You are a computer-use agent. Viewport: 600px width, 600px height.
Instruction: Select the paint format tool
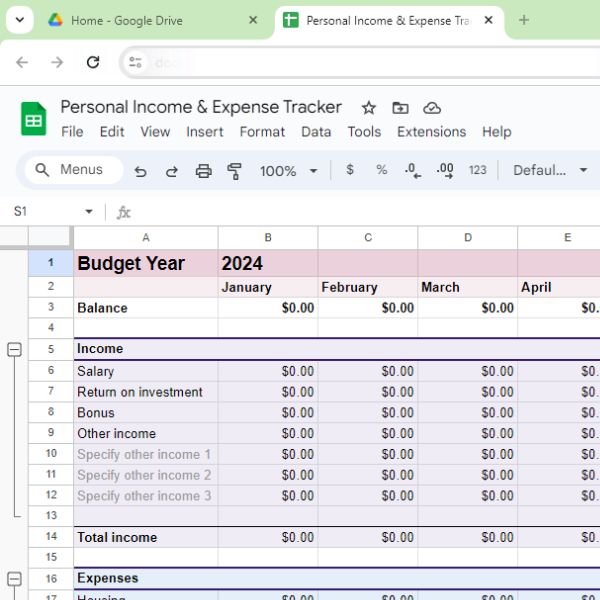click(235, 171)
